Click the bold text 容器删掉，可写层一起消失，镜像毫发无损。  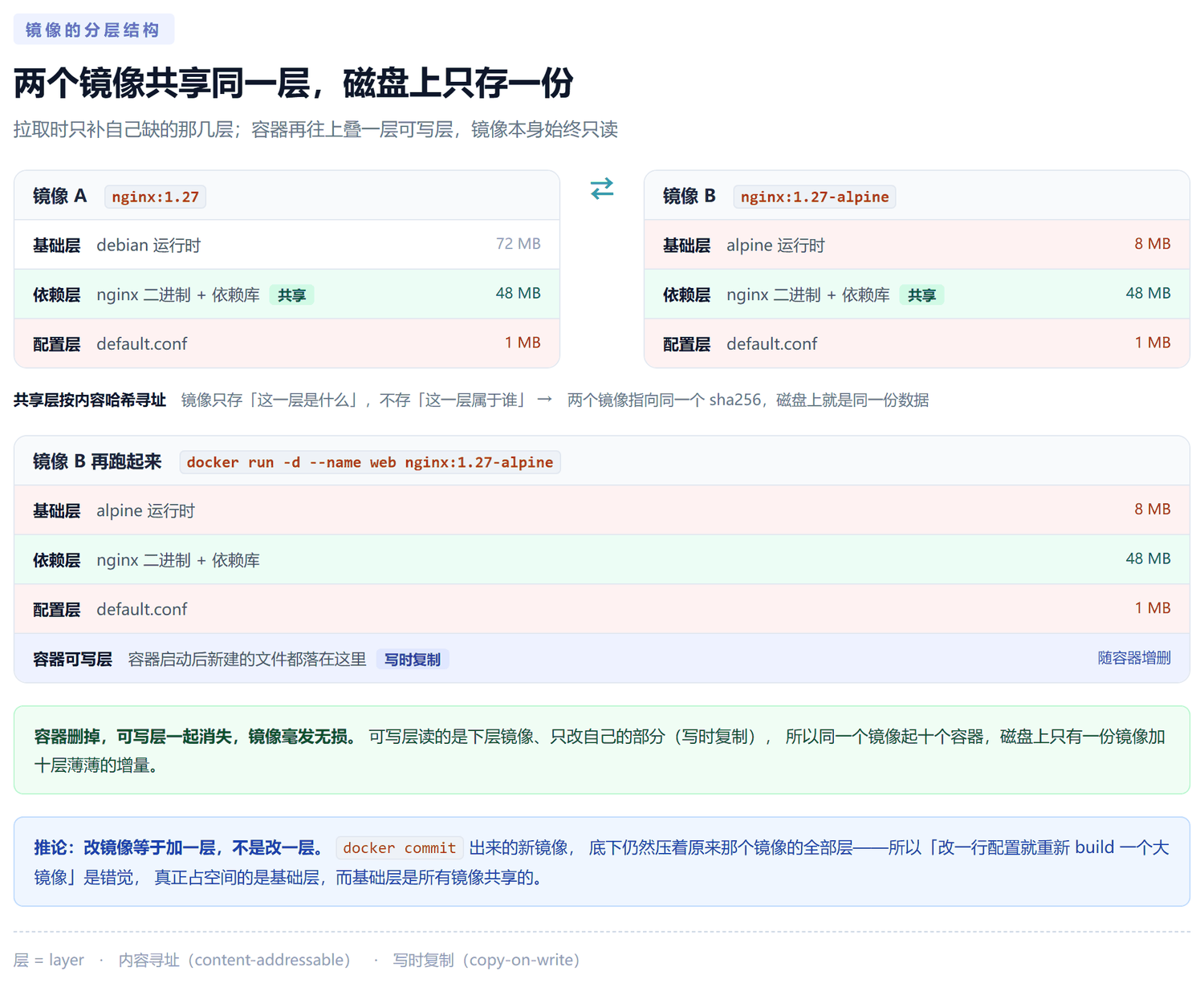(x=196, y=737)
